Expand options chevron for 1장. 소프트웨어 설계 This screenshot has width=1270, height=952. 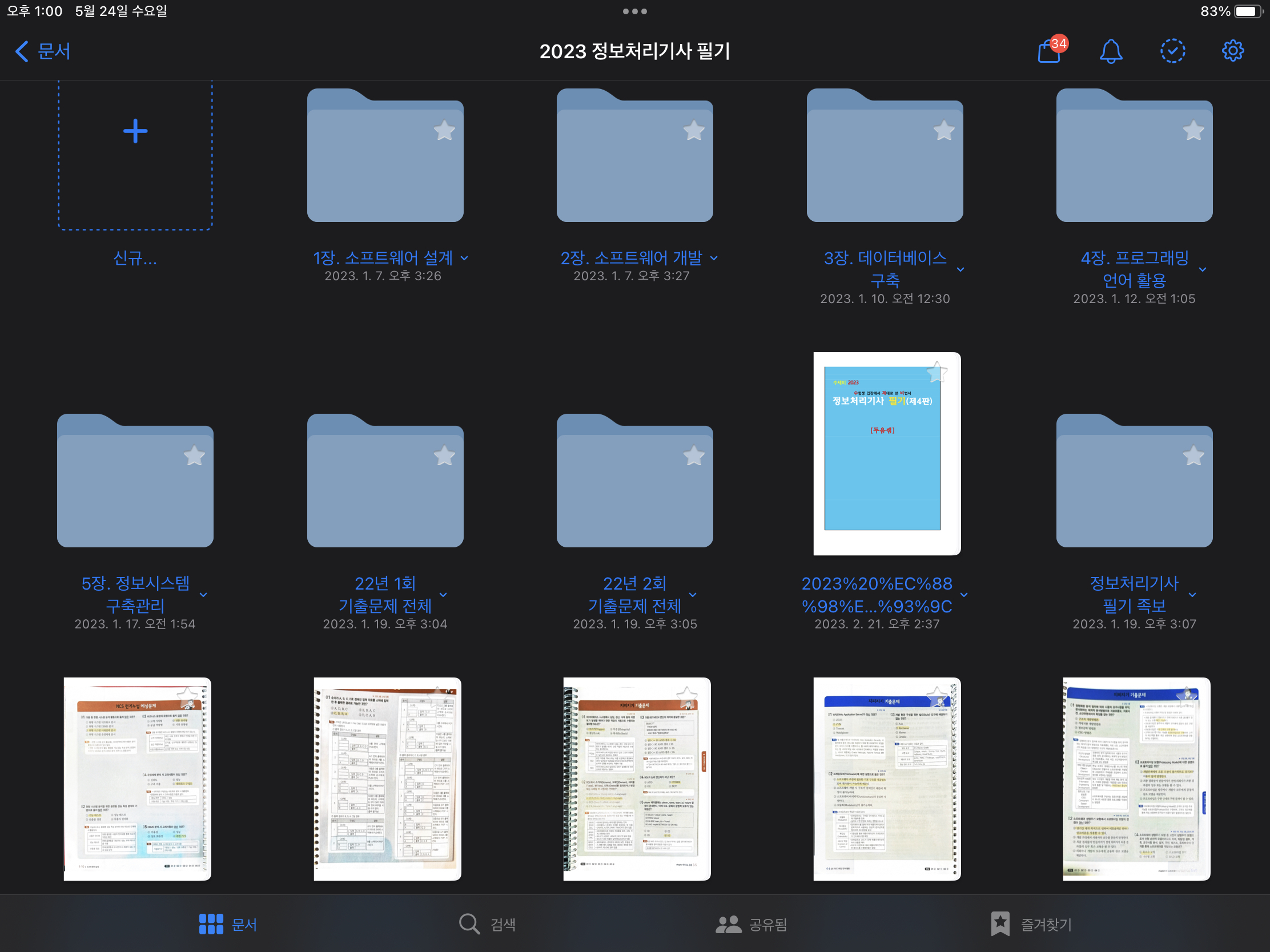click(464, 259)
